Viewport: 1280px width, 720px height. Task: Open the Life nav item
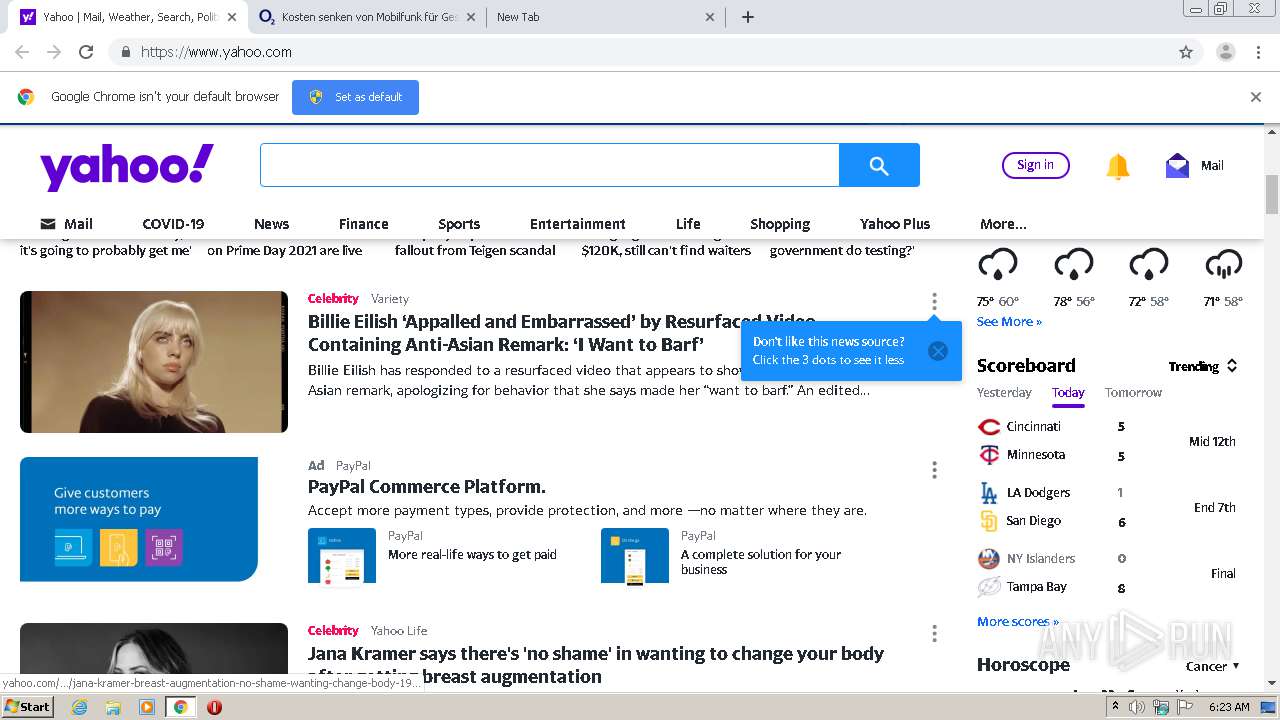688,224
